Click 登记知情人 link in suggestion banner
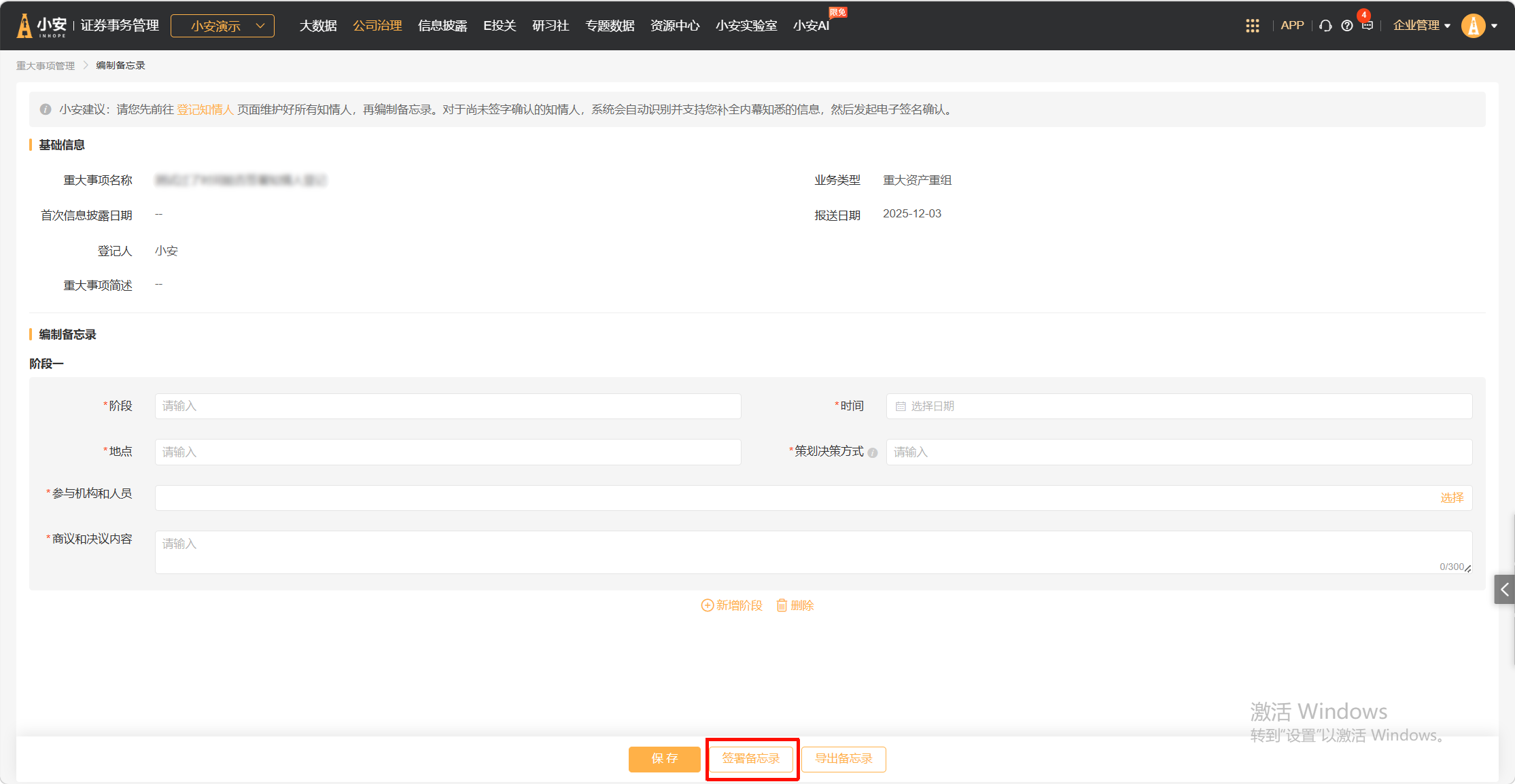The height and width of the screenshot is (784, 1515). (205, 110)
